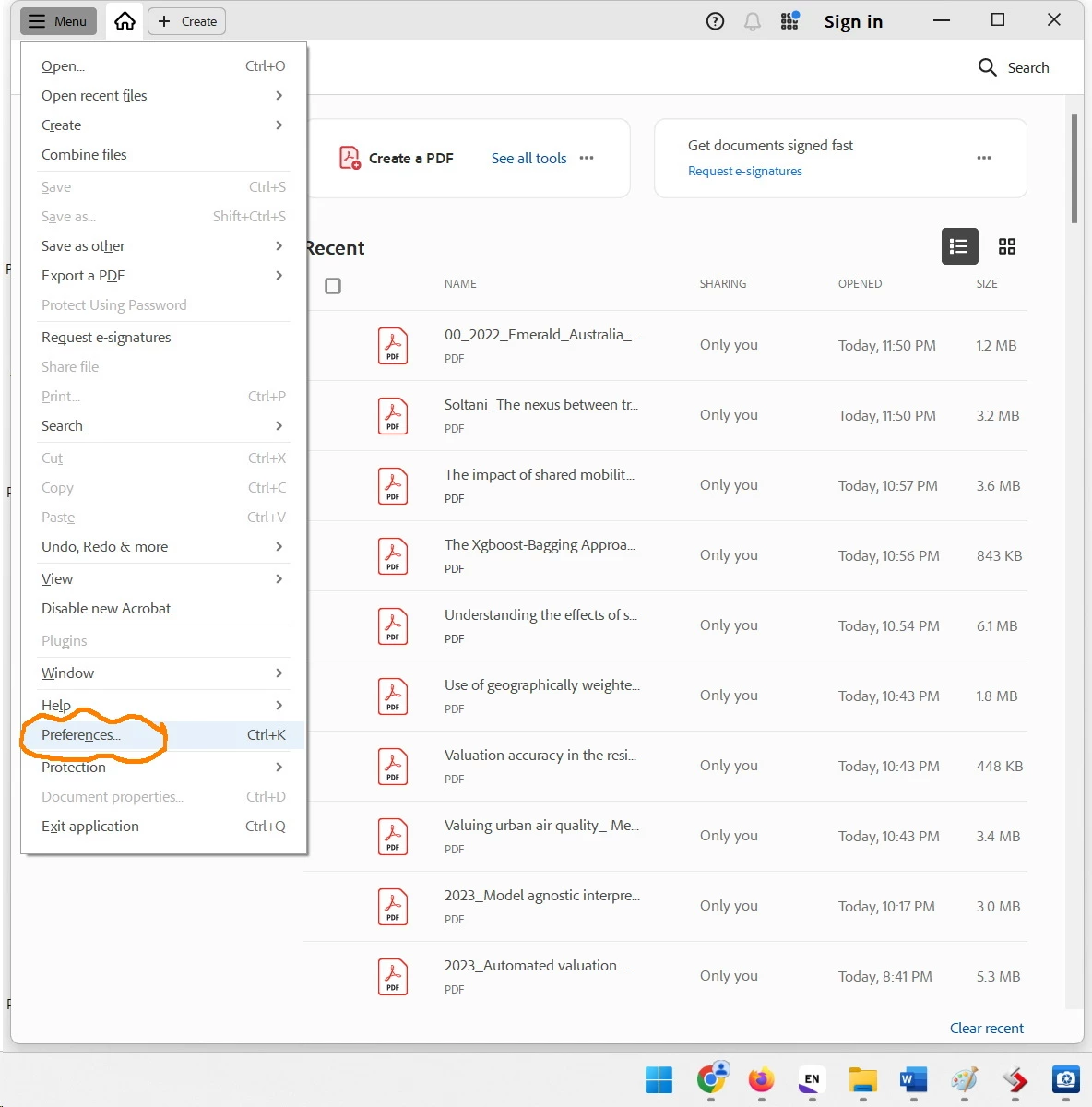Viewport: 1092px width, 1107px height.
Task: Open the hamburger Menu button
Action: [59, 21]
